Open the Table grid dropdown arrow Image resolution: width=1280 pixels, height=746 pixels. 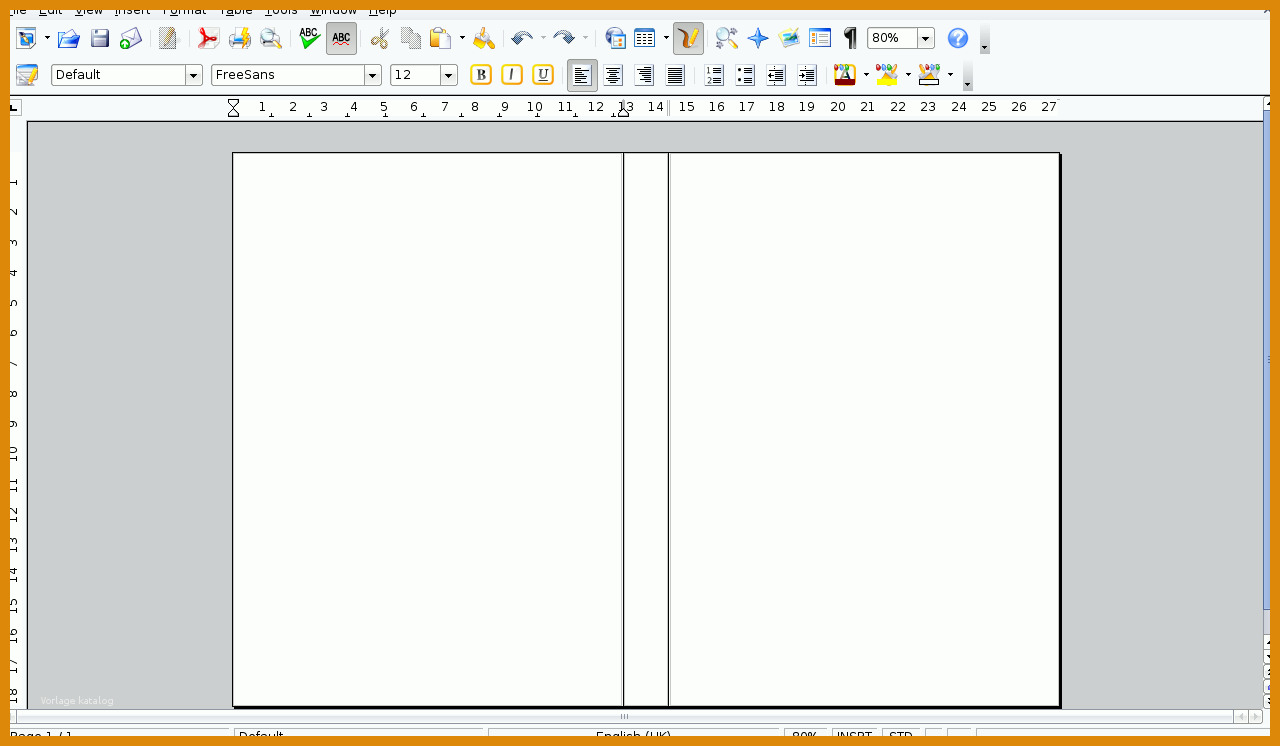666,38
